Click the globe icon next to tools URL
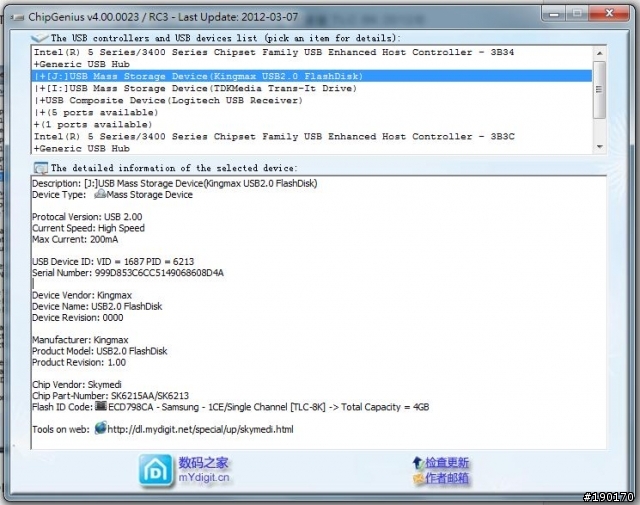The image size is (640, 505). tap(100, 428)
